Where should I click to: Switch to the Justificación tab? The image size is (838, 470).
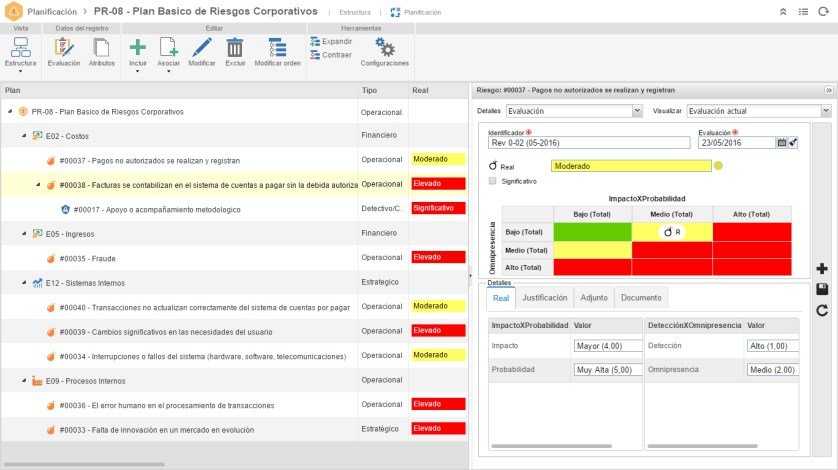click(x=545, y=298)
